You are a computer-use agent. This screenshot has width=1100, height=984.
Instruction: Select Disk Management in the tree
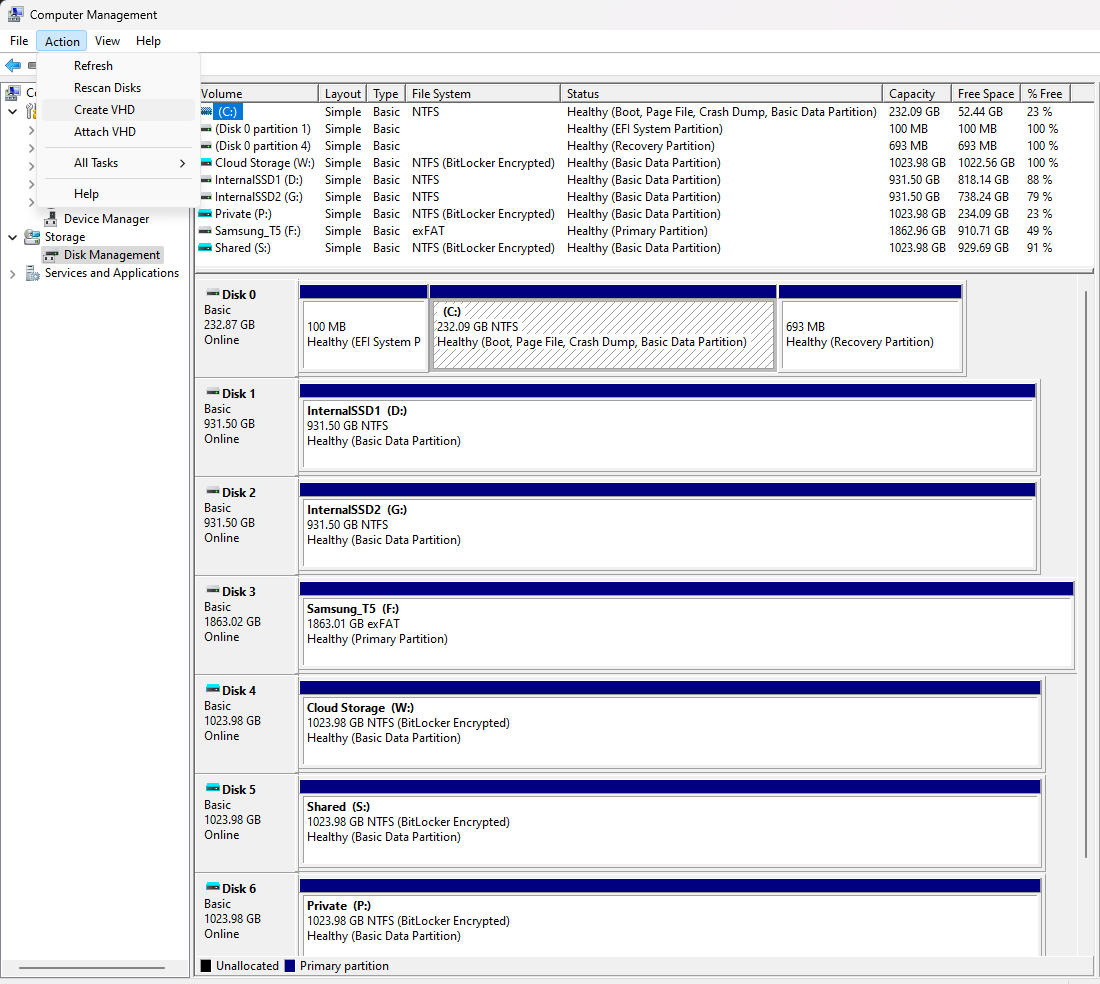click(111, 255)
